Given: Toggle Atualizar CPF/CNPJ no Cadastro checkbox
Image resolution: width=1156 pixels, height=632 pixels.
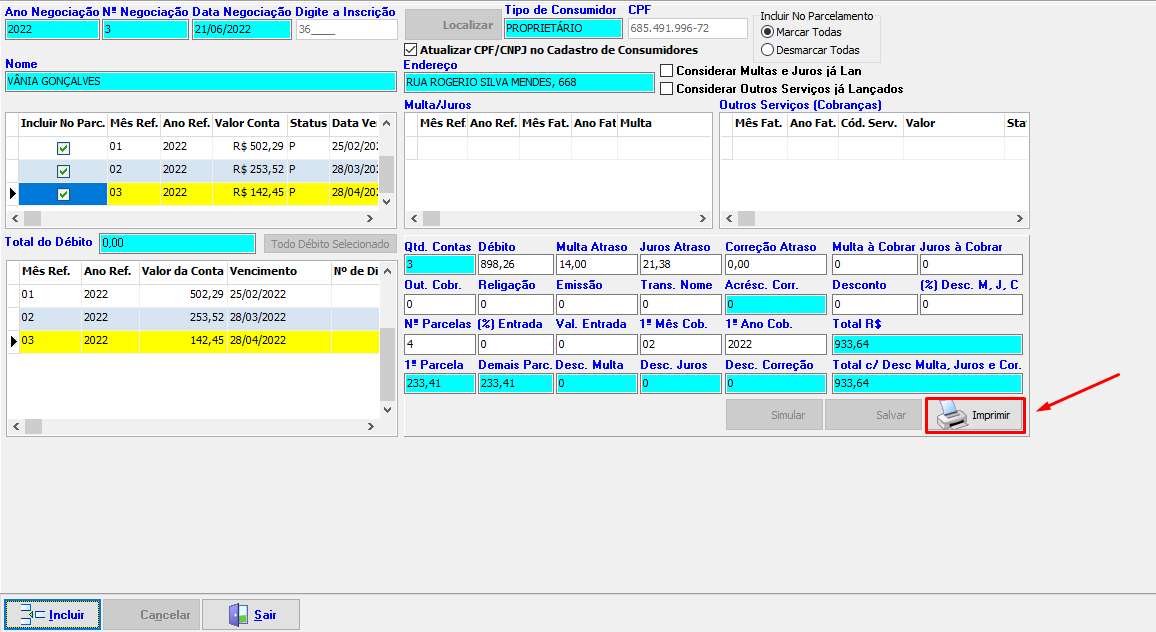Looking at the screenshot, I should (x=411, y=50).
